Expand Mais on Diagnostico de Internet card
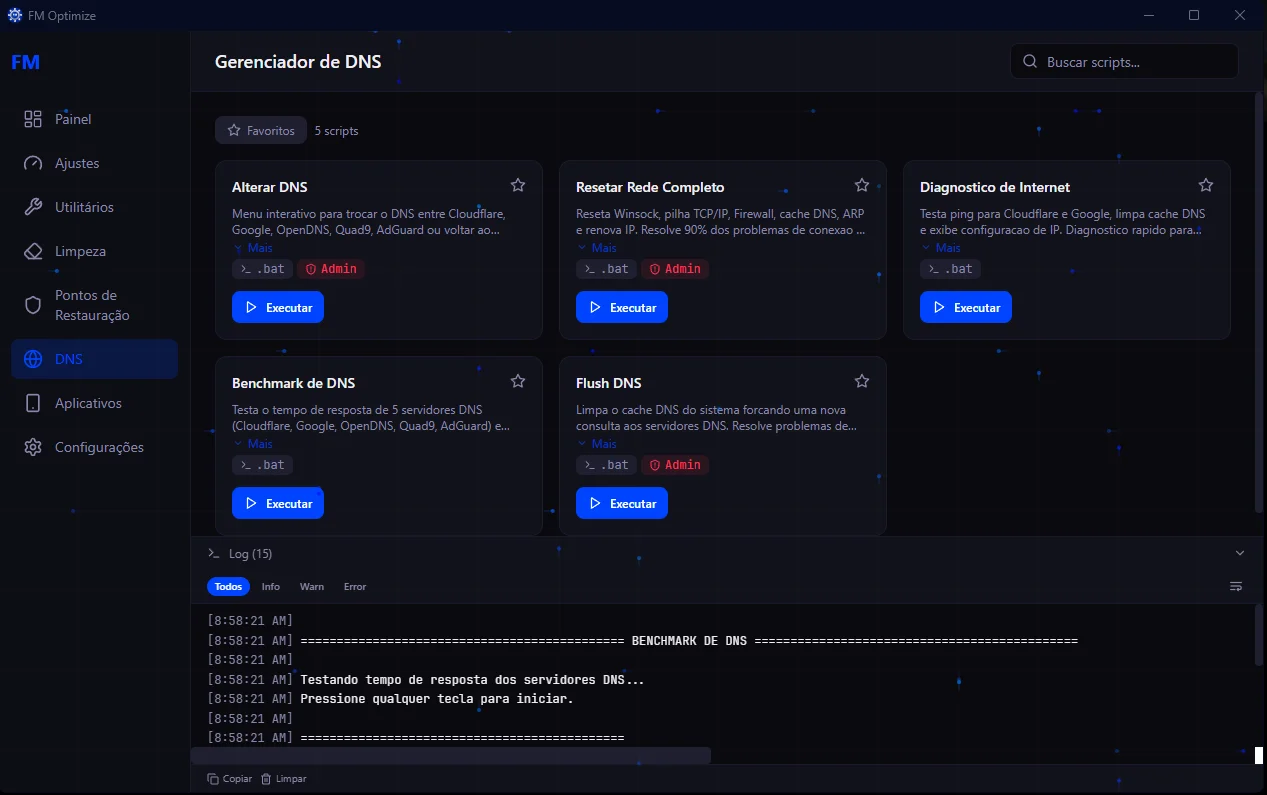The width and height of the screenshot is (1267, 795). [941, 248]
